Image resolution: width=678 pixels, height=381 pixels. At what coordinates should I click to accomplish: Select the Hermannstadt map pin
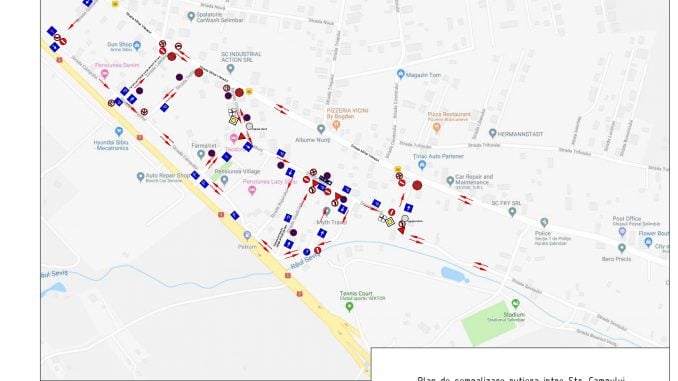coord(493,133)
